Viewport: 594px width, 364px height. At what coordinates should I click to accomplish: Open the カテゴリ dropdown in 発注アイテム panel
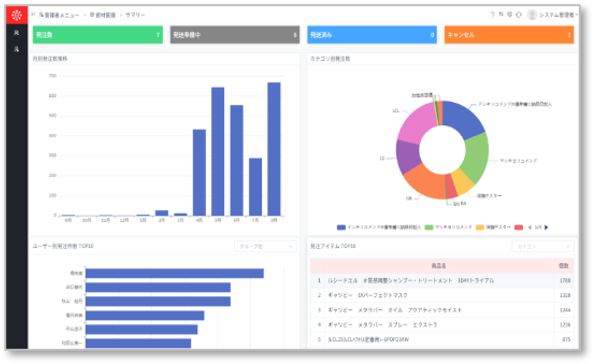[x=542, y=247]
